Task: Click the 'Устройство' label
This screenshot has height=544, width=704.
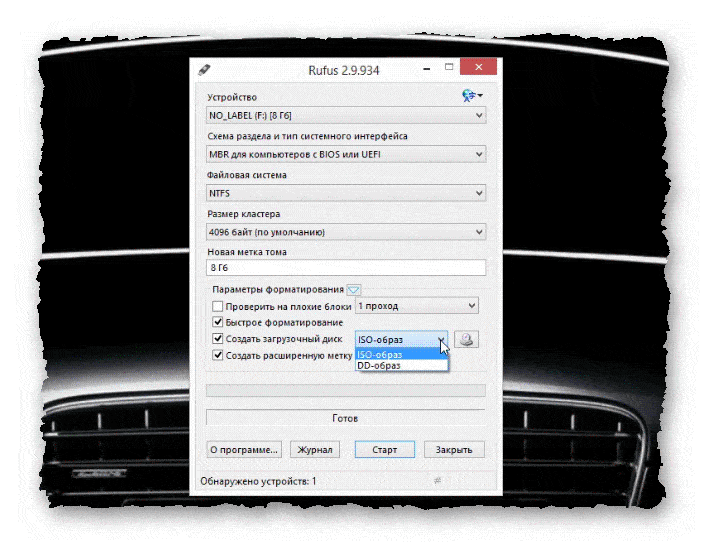Action: coord(232,97)
